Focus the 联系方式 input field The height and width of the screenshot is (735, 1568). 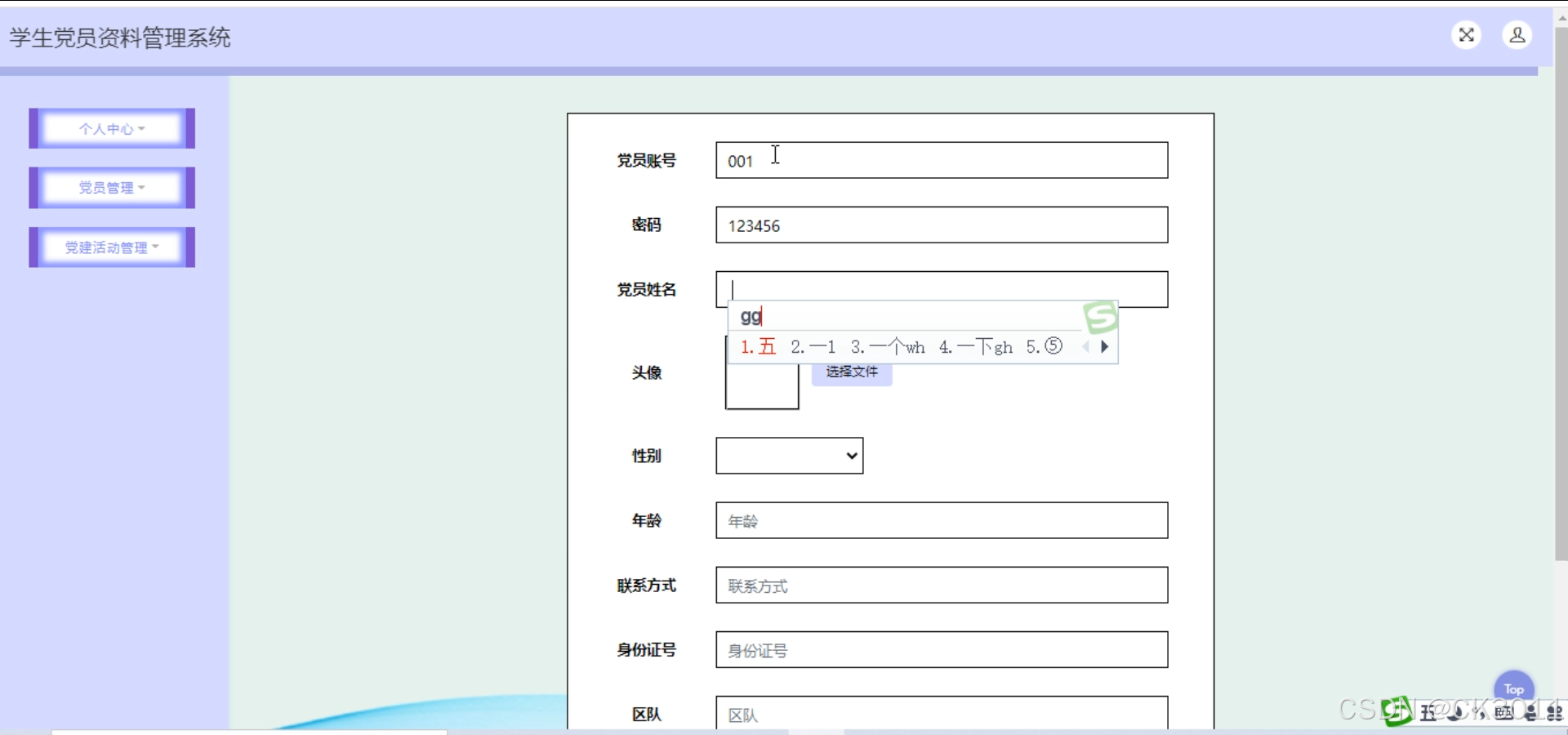tap(942, 585)
